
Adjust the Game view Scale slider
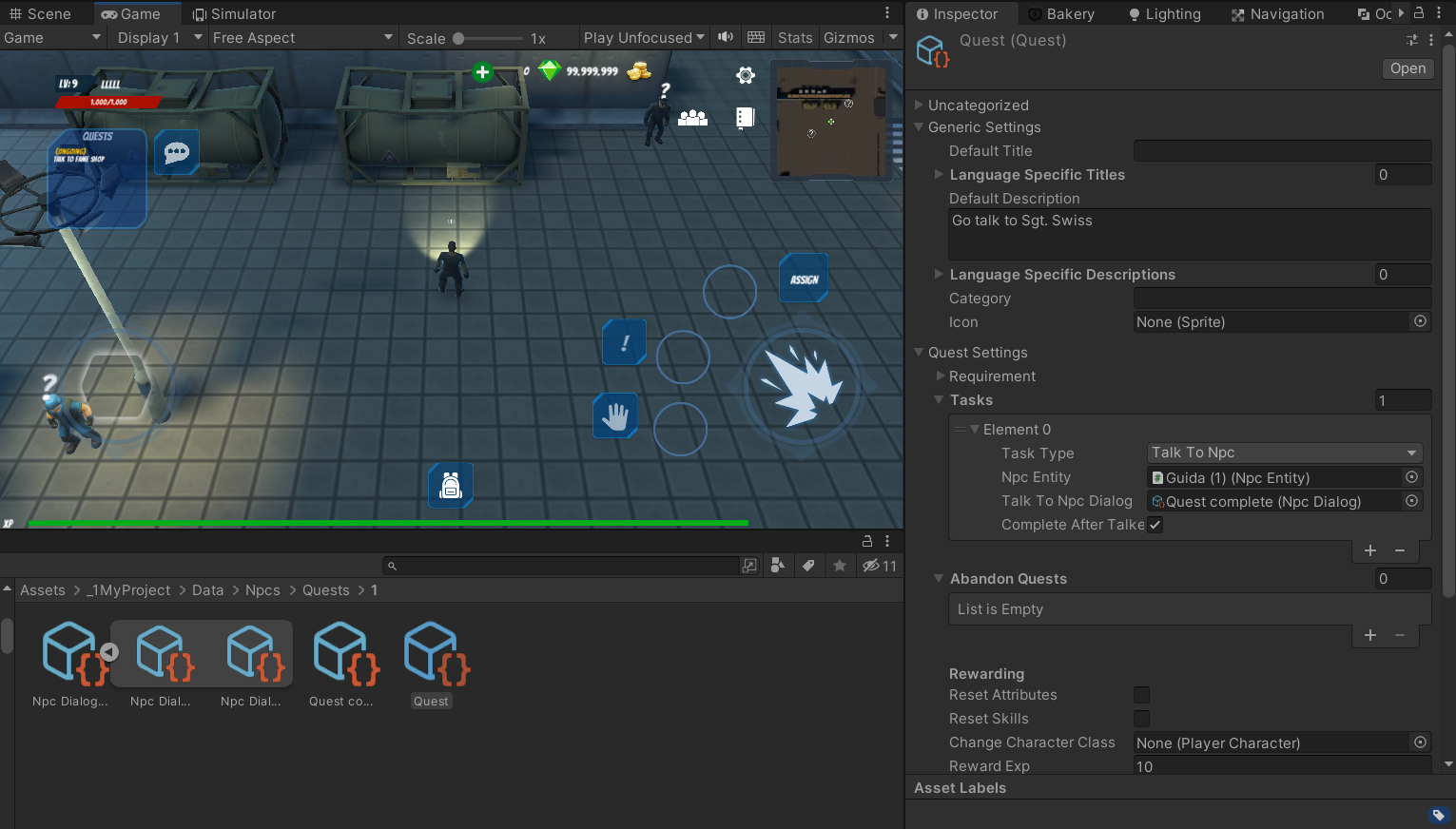tap(488, 38)
